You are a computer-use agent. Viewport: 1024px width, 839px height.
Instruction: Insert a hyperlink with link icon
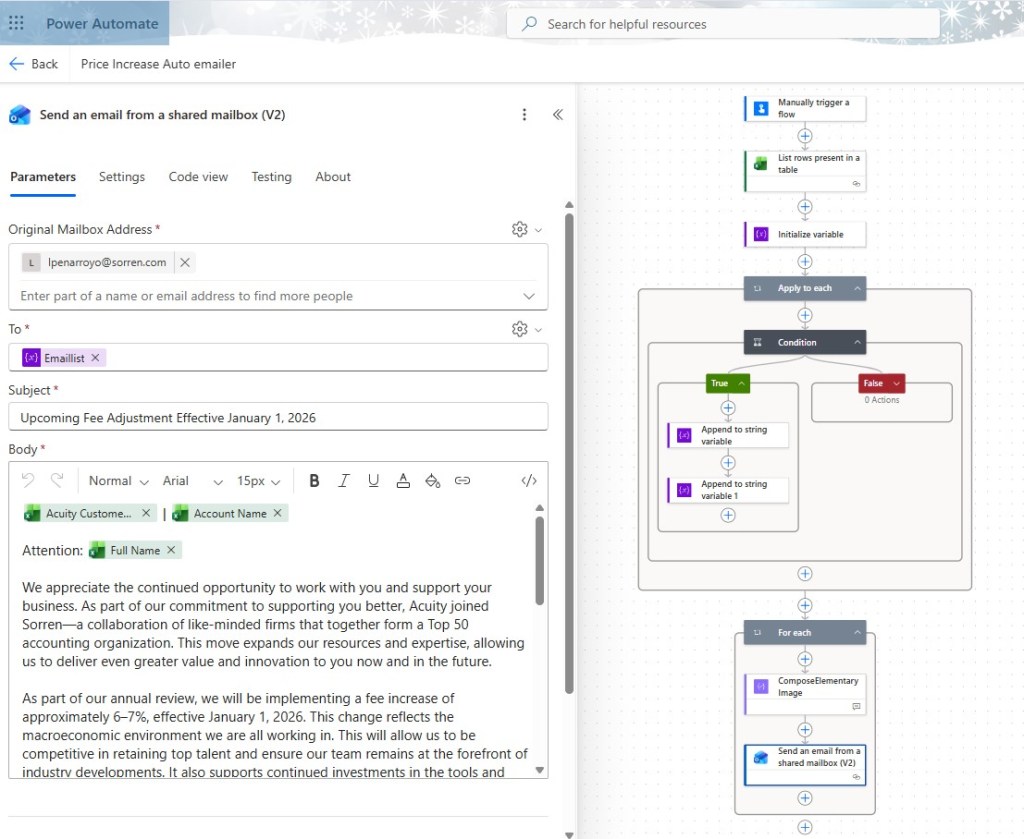462,481
